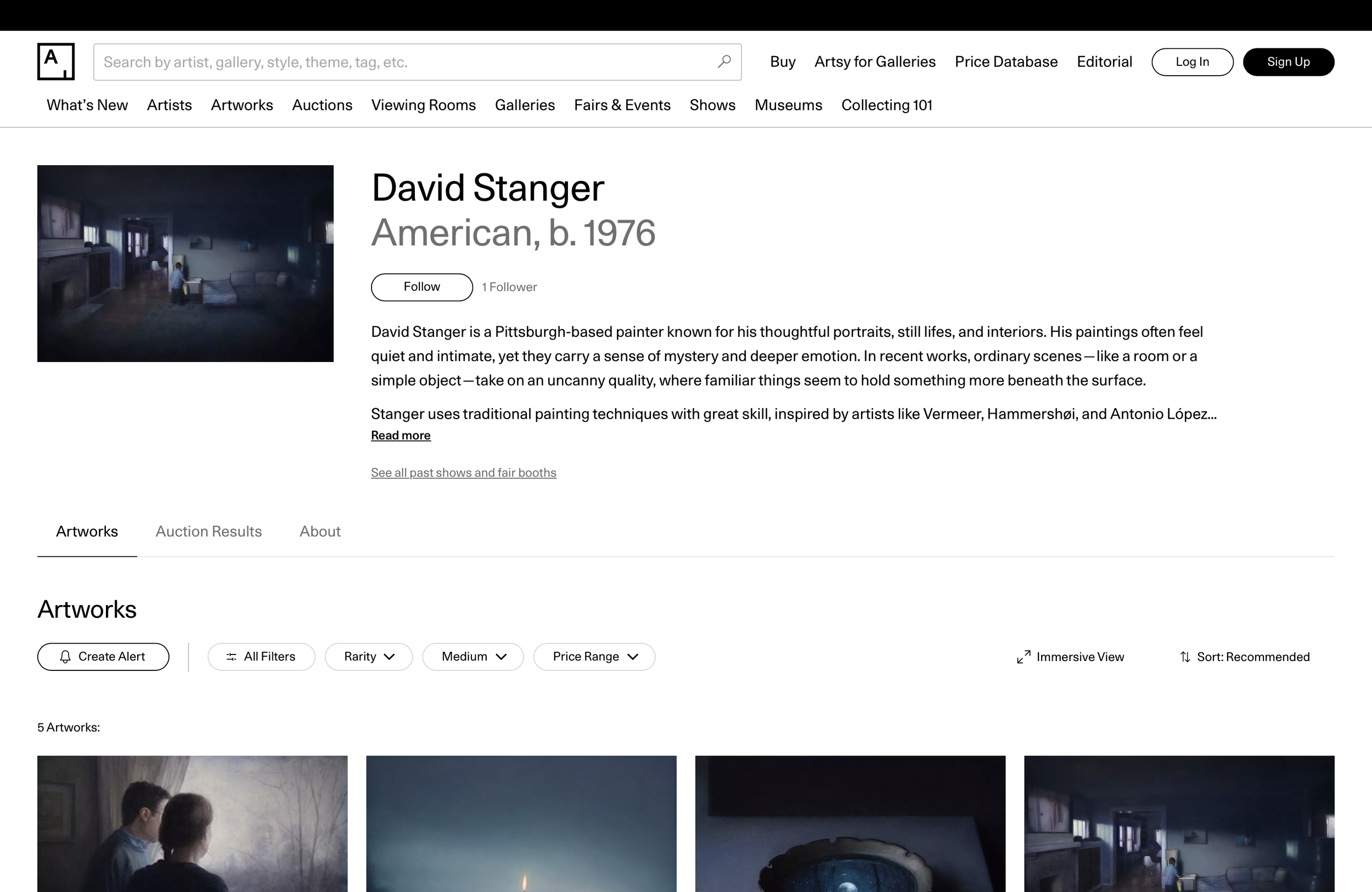The width and height of the screenshot is (1372, 892).
Task: Open the Medium filter dropdown
Action: (473, 656)
